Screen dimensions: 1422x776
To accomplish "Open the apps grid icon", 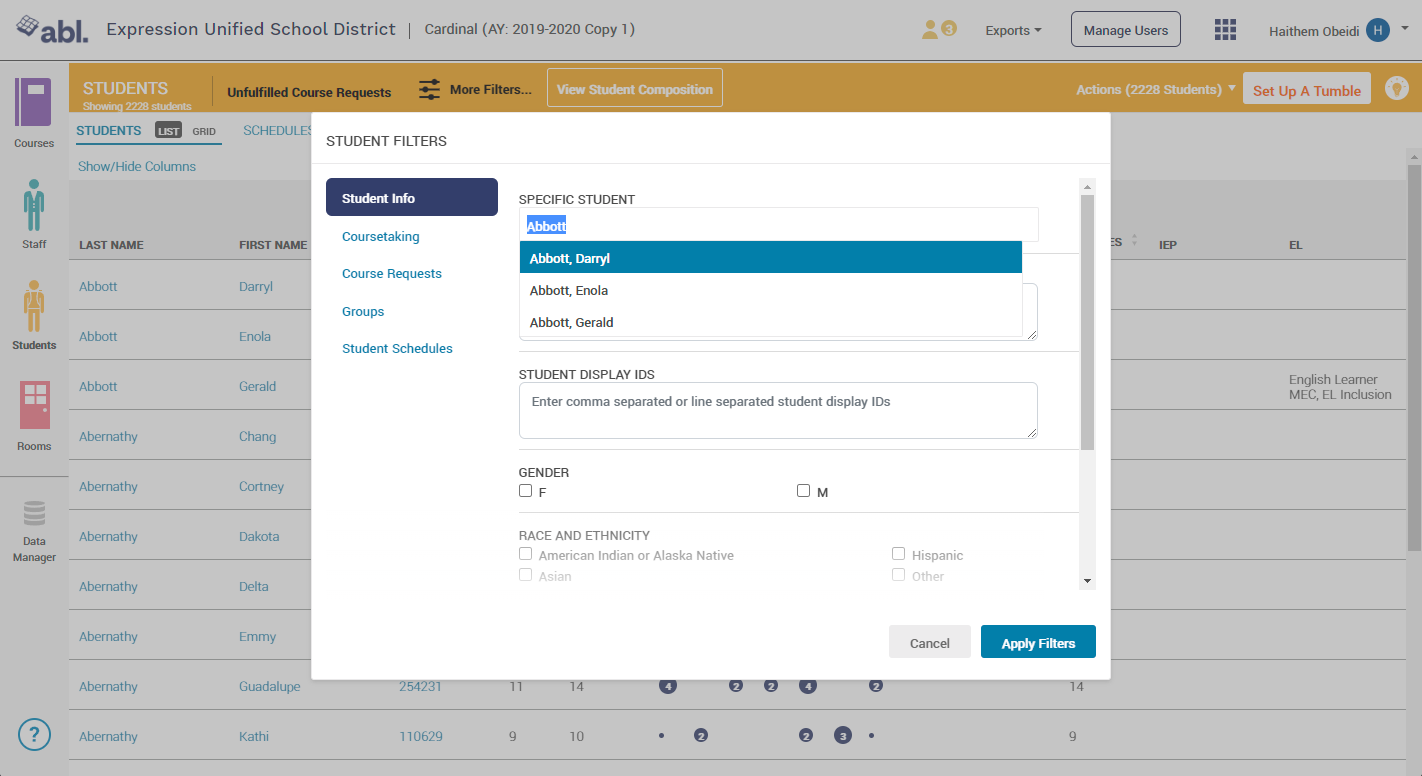I will point(1225,30).
